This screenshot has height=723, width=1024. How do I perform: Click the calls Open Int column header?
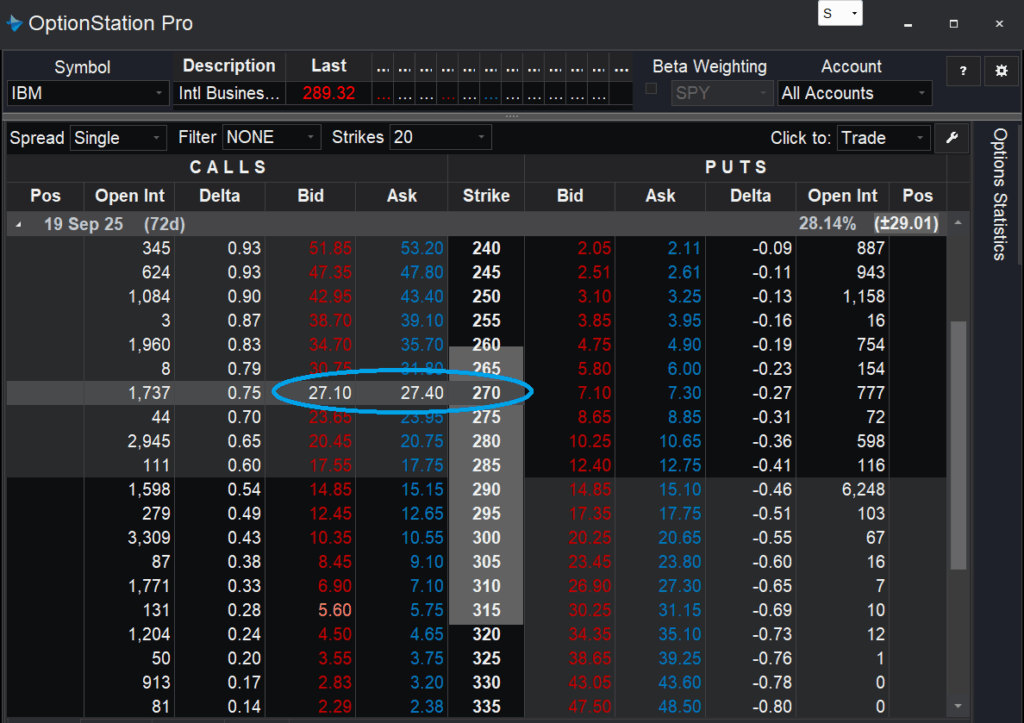(129, 196)
